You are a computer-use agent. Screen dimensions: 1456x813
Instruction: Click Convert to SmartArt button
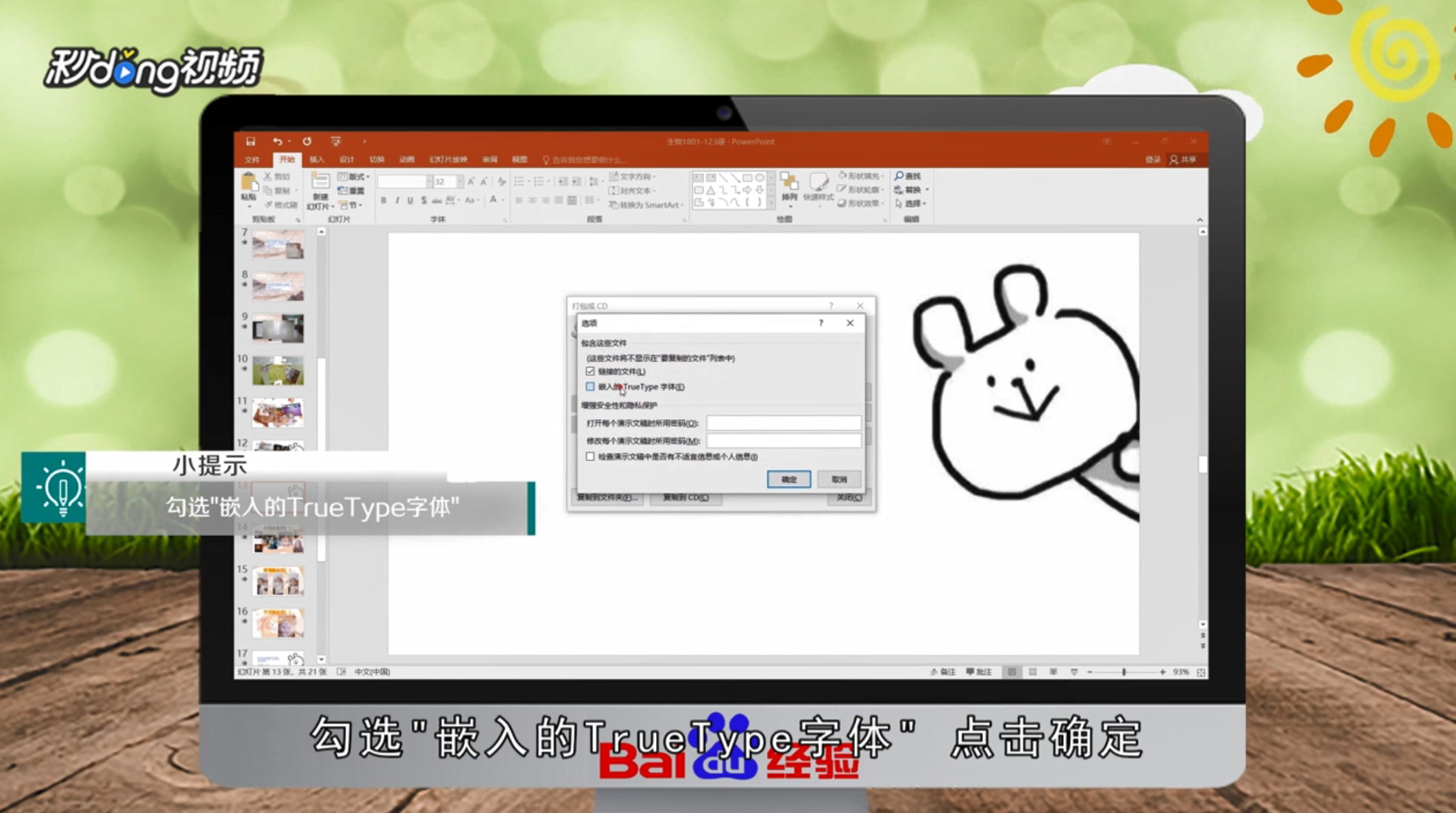[x=646, y=205]
